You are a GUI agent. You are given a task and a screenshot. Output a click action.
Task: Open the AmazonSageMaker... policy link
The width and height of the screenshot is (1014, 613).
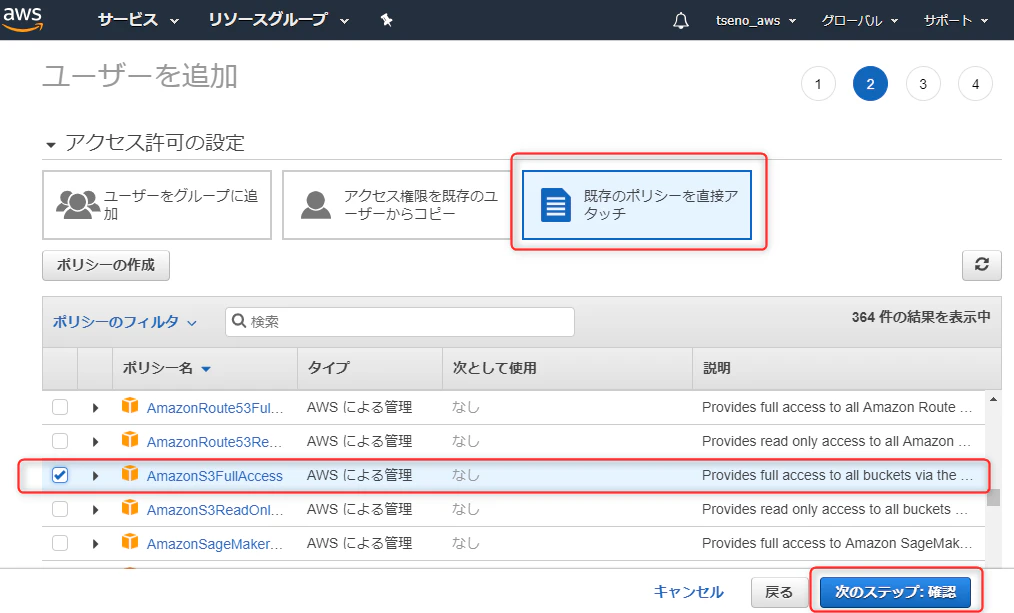[x=215, y=544]
